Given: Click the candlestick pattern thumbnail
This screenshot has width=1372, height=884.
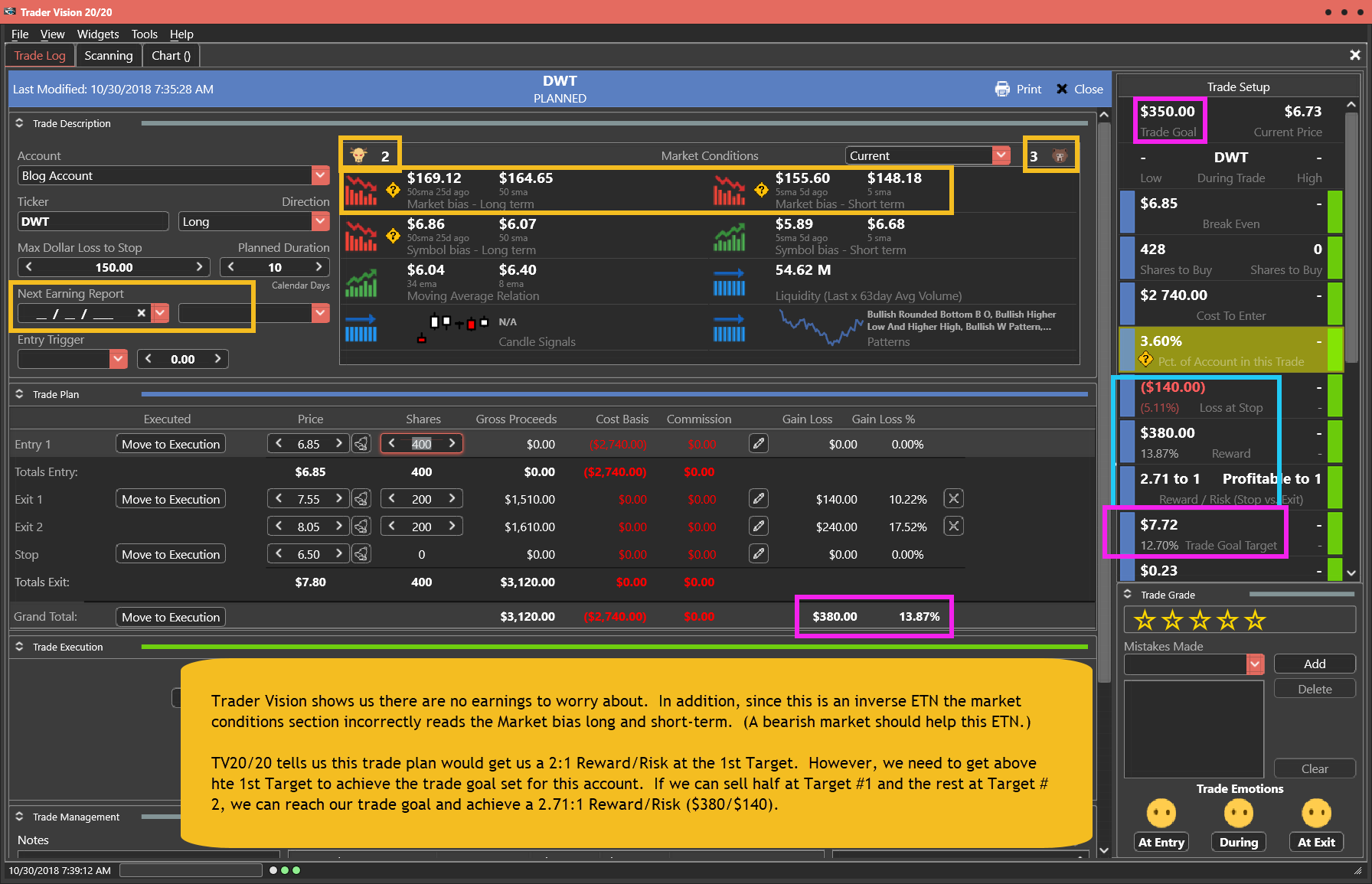Looking at the screenshot, I should [x=452, y=327].
